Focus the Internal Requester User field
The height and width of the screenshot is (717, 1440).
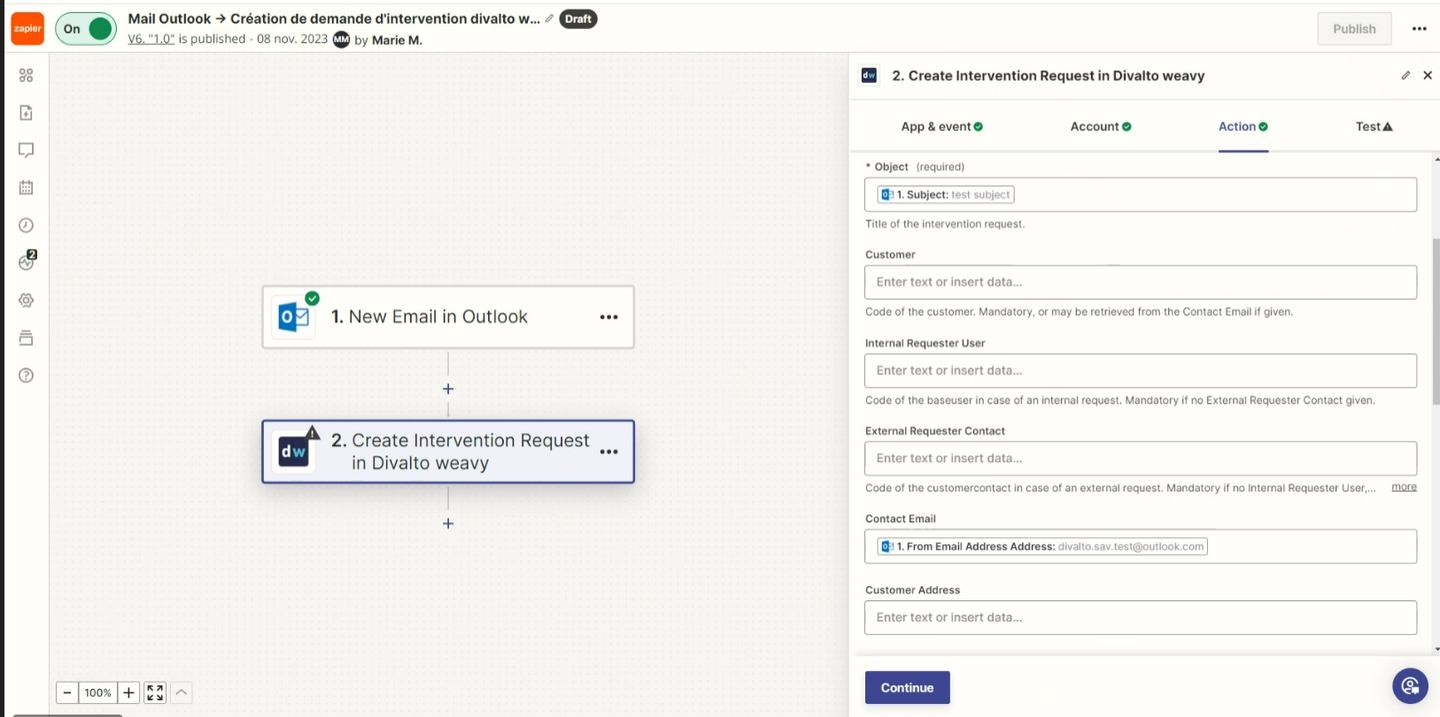(1141, 370)
